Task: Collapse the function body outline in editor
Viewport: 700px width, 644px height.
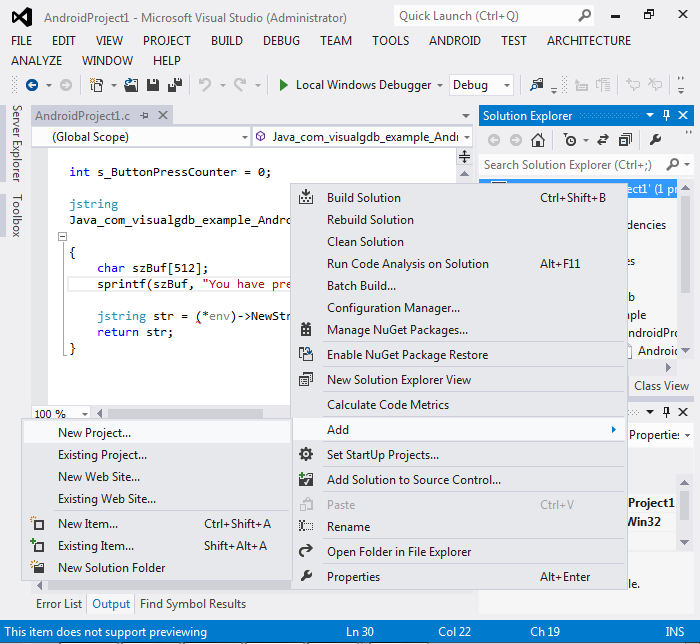Action: pyautogui.click(x=61, y=237)
